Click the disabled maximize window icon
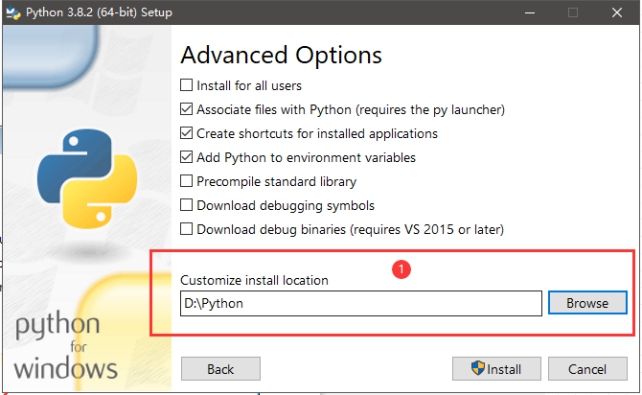Viewport: 642px width, 395px height. [573, 13]
